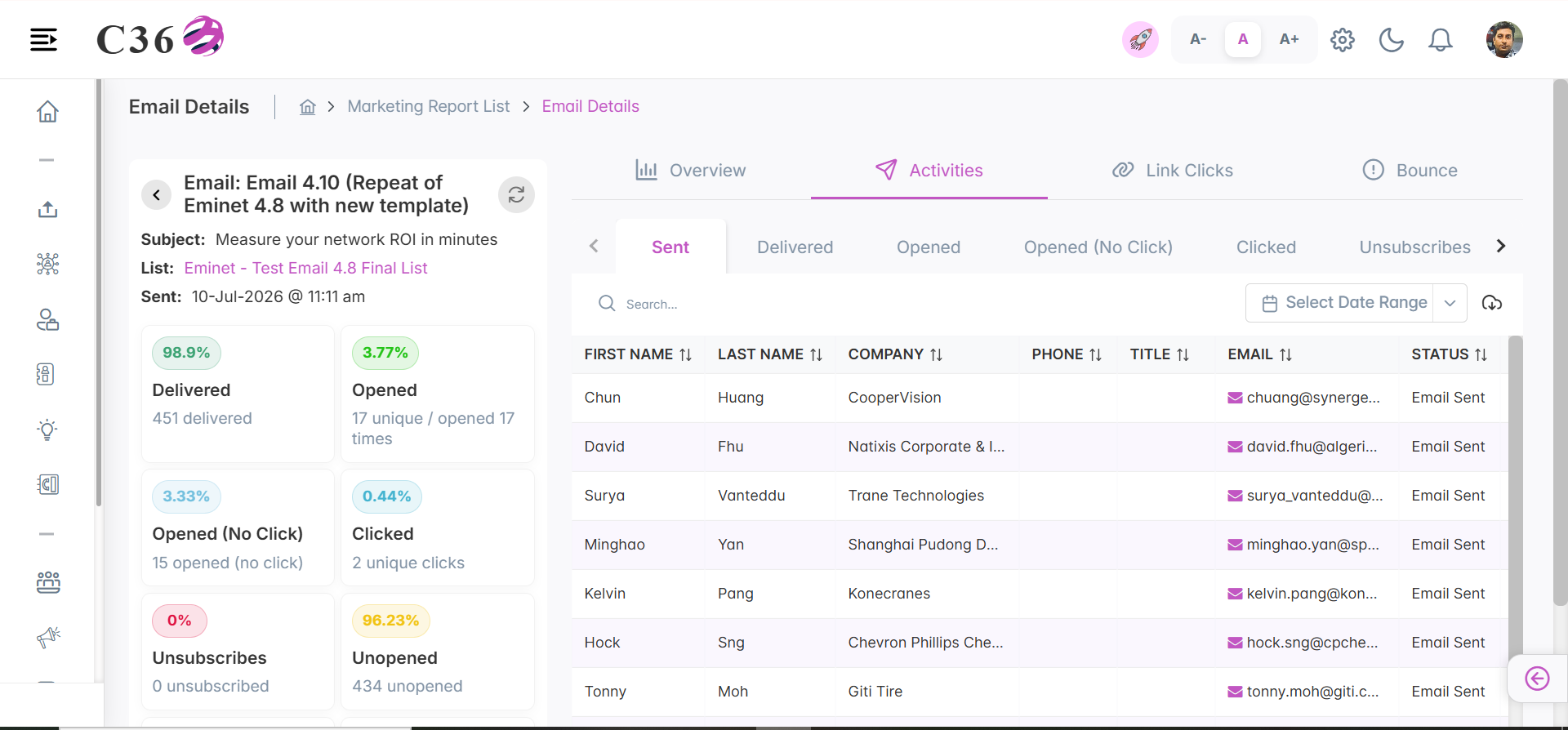
Task: Toggle dark mode with moon icon
Action: (1391, 39)
